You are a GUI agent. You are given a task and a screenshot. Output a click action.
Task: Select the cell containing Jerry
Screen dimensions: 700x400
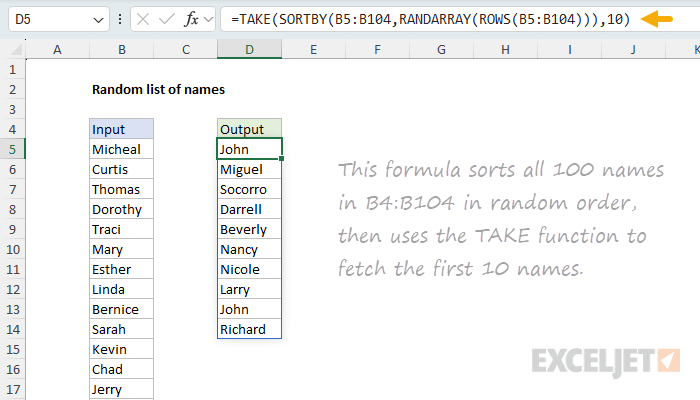coord(121,389)
